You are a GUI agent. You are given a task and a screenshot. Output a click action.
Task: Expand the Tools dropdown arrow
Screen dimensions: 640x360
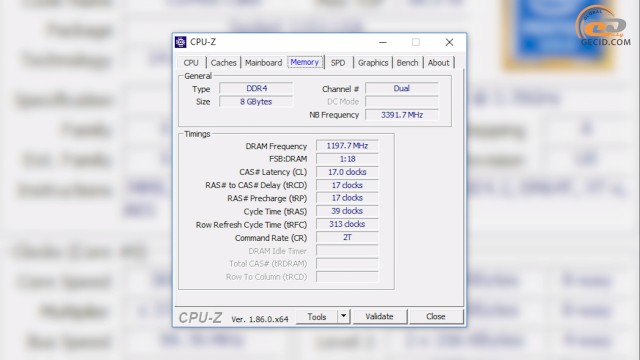pos(344,317)
